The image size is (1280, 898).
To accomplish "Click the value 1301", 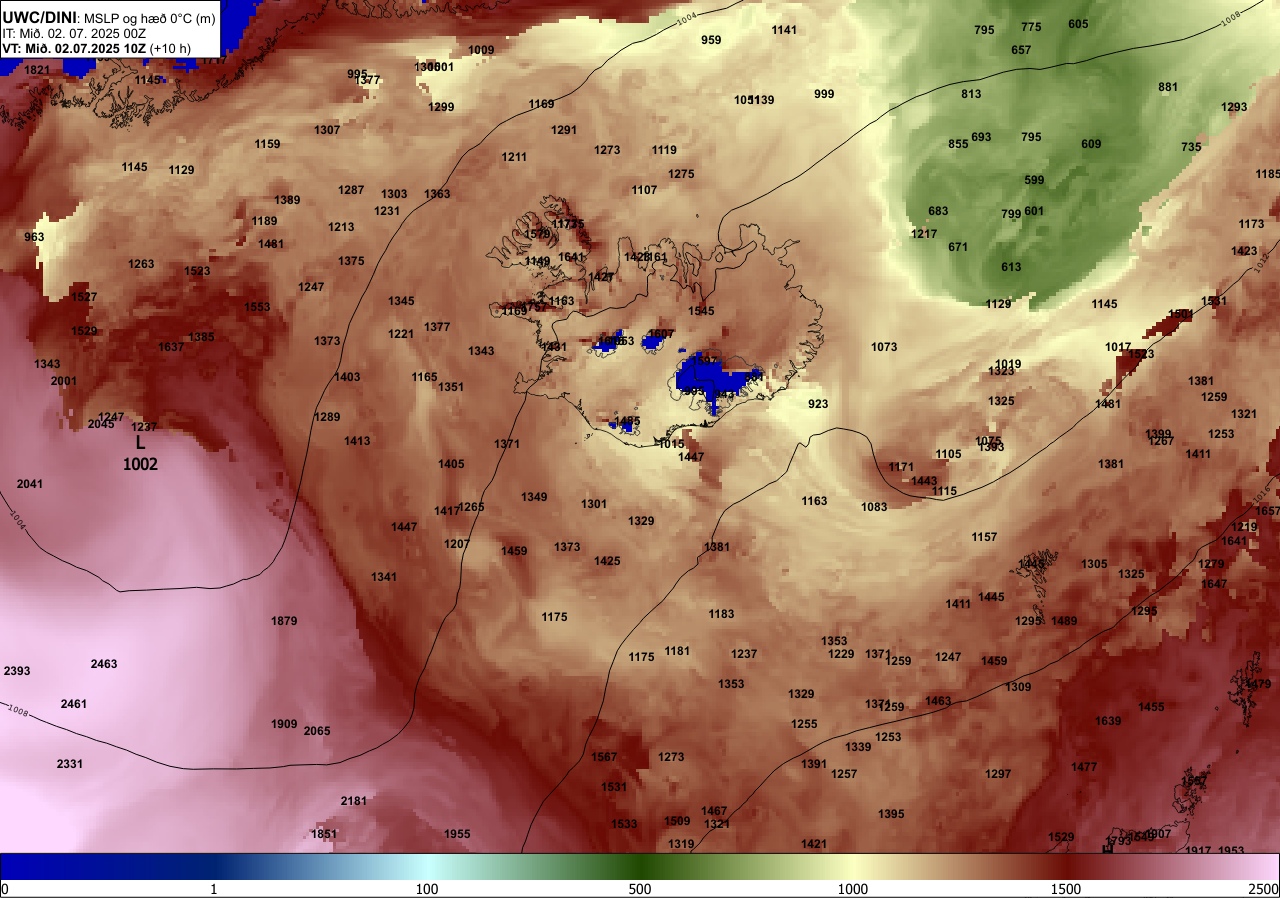I will point(594,504).
